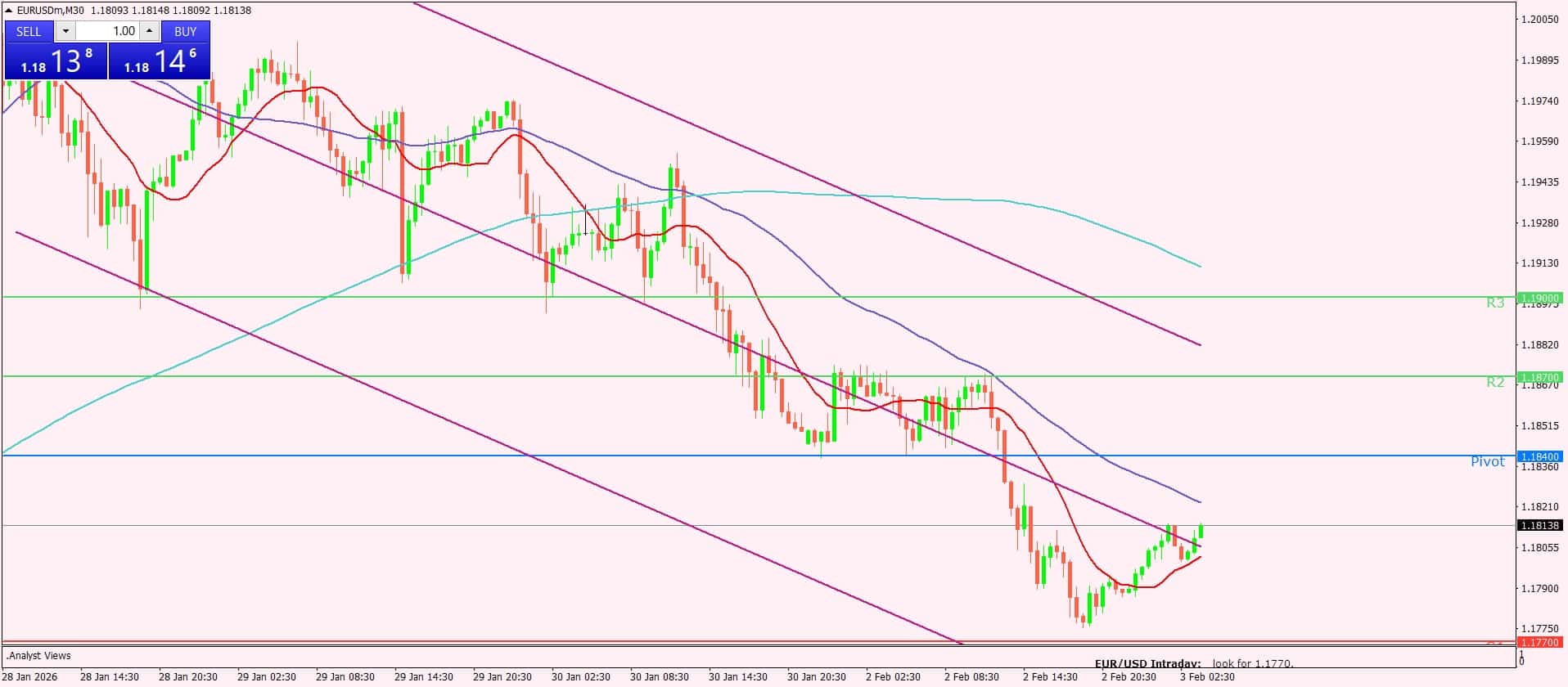The width and height of the screenshot is (1568, 687).
Task: Select the green R3 resistance label
Action: (x=1495, y=303)
